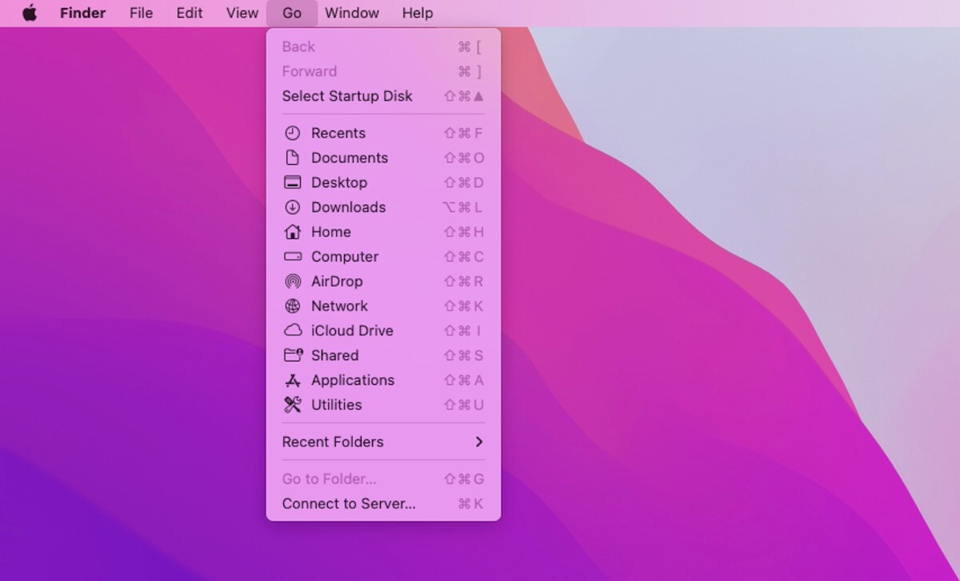Click the dimmed Forward entry

(383, 71)
